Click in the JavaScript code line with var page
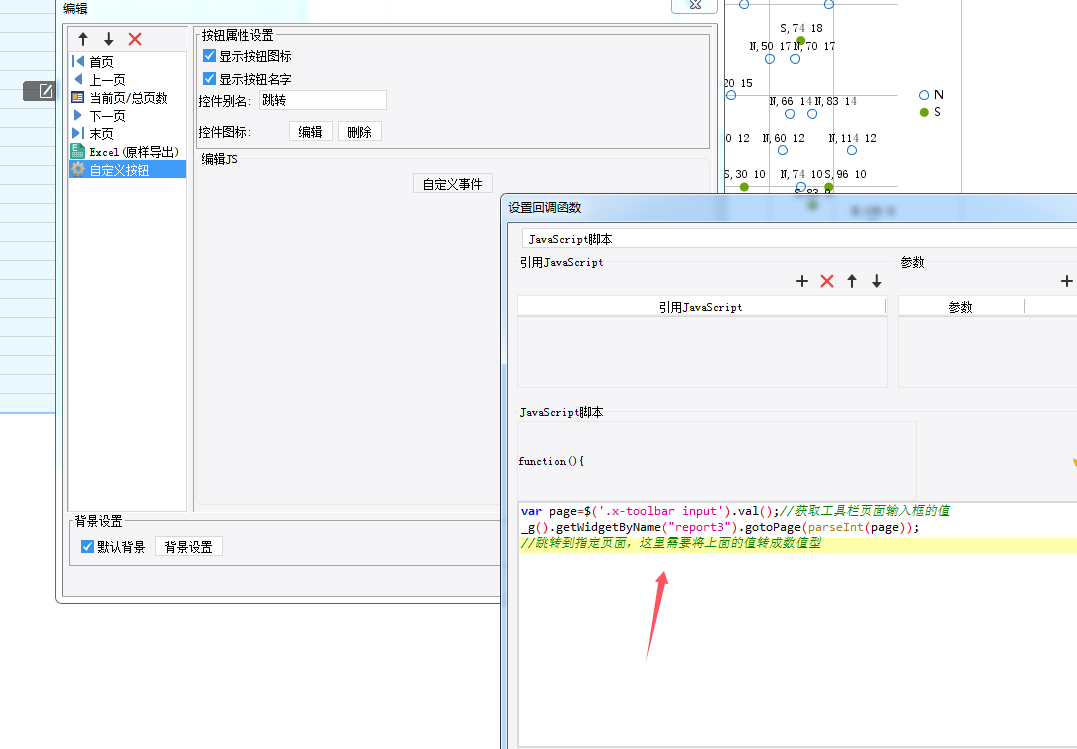 click(x=735, y=511)
